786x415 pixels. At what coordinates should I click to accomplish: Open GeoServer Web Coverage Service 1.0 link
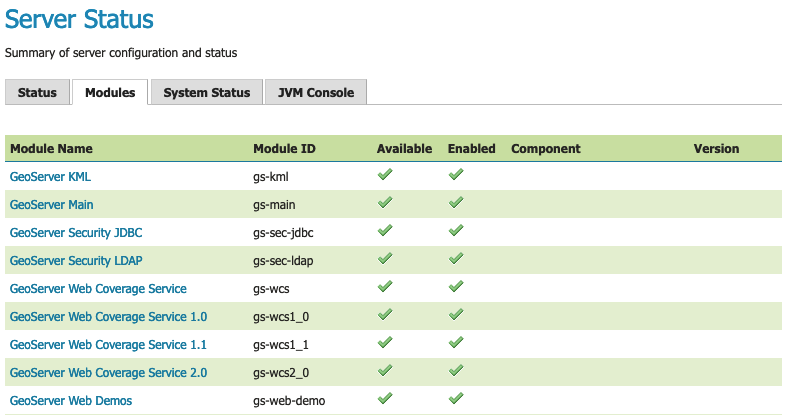coord(108,317)
